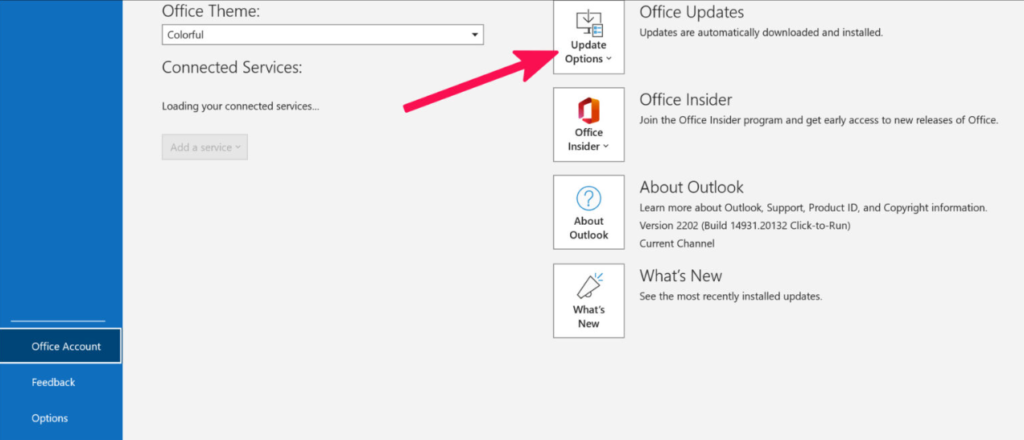Click the 'Learn more about Outlook' description line

[813, 208]
